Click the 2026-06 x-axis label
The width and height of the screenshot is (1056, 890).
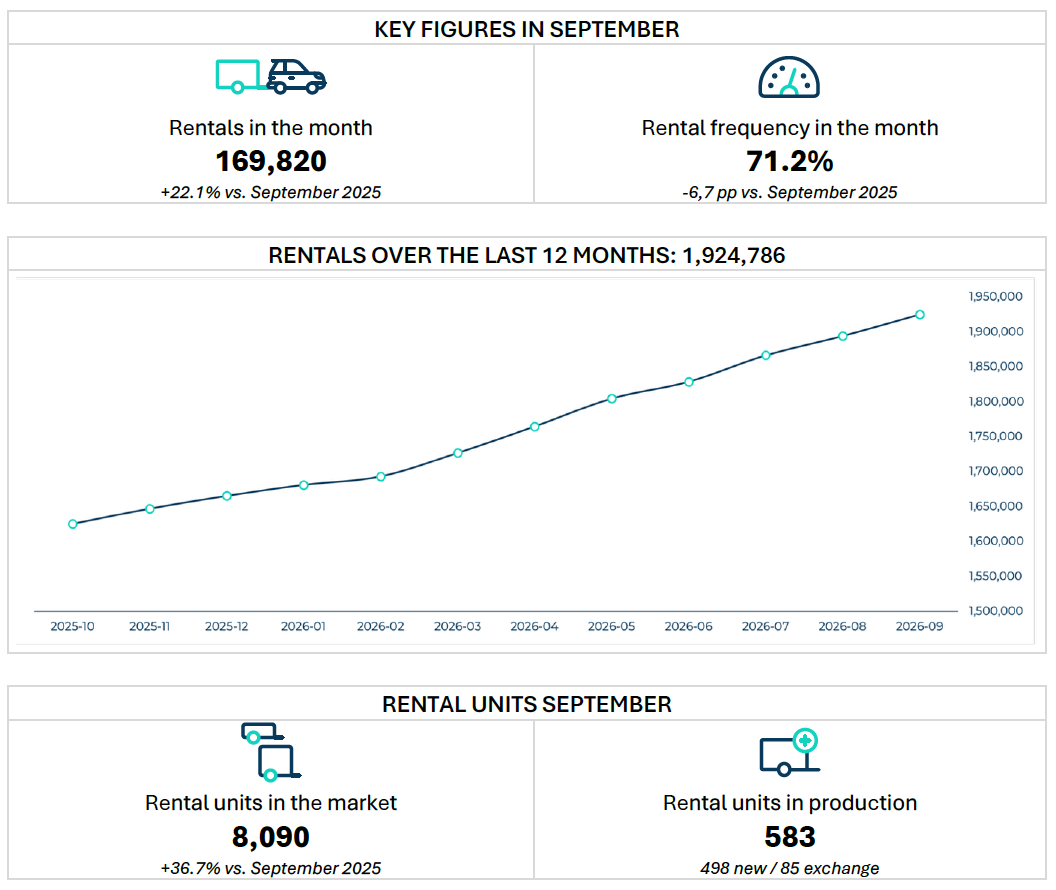[689, 627]
